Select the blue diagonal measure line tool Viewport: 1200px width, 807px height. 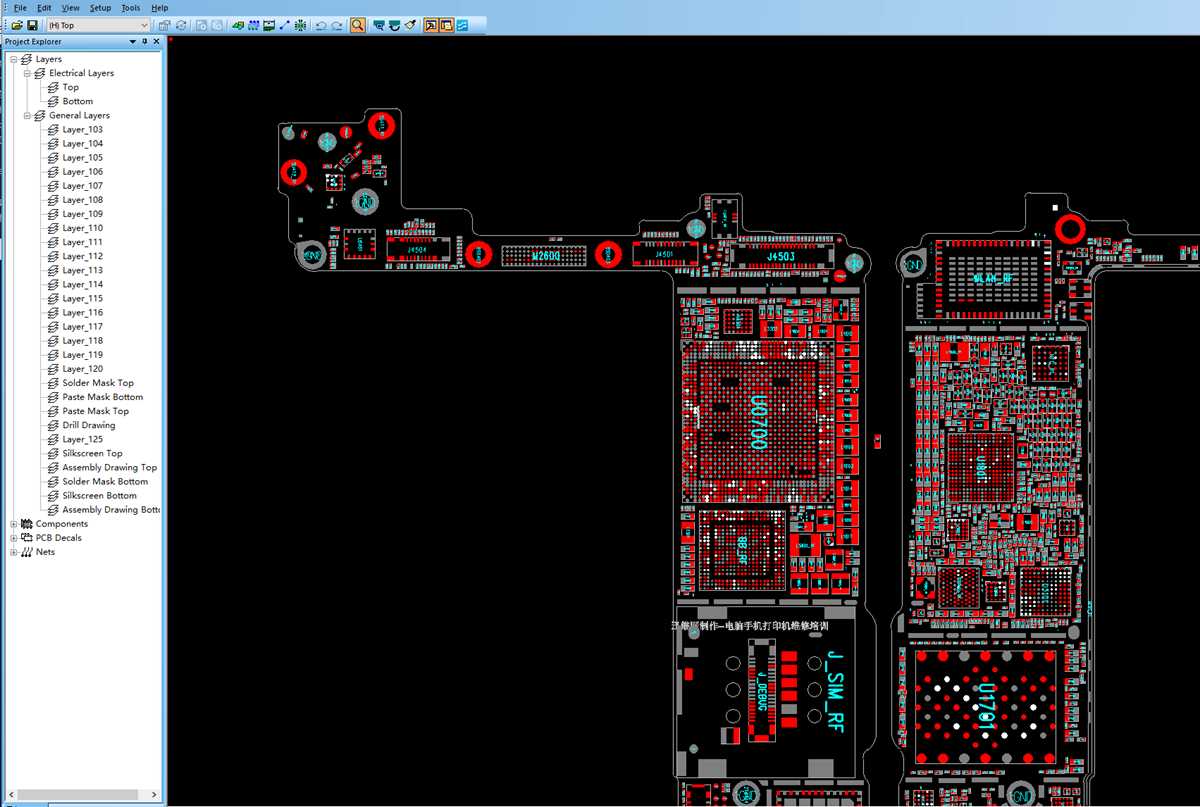coord(284,25)
